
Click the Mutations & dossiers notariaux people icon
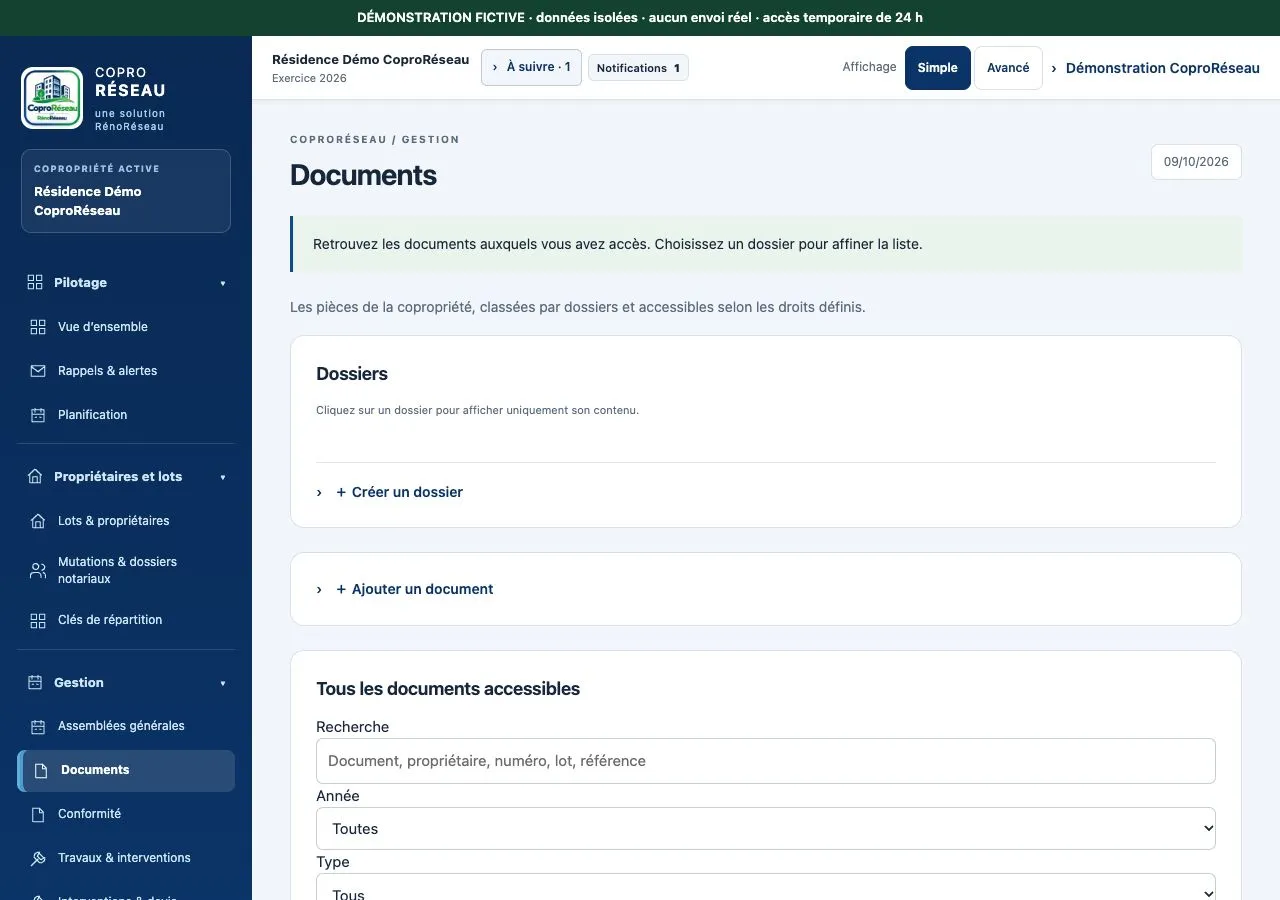pos(38,570)
